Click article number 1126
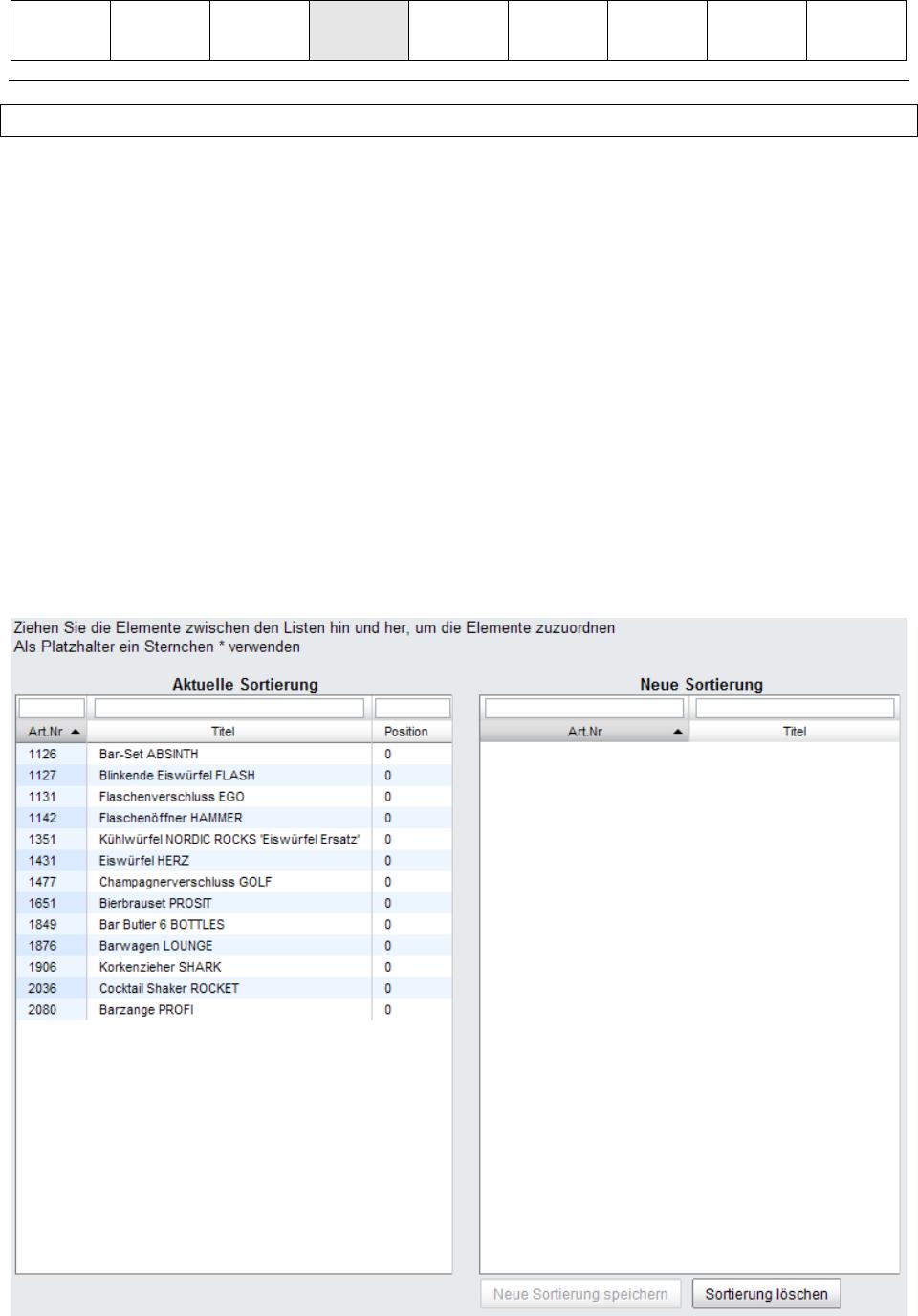918x1316 pixels. (42, 755)
